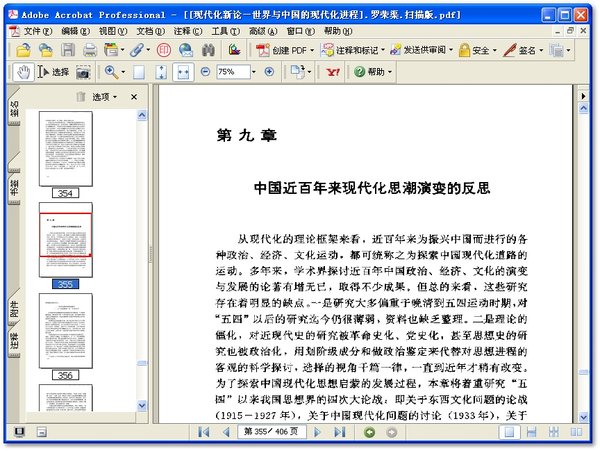The image size is (600, 451).
Task: Click the Yahoo Y! toolbar icon
Action: click(x=333, y=72)
